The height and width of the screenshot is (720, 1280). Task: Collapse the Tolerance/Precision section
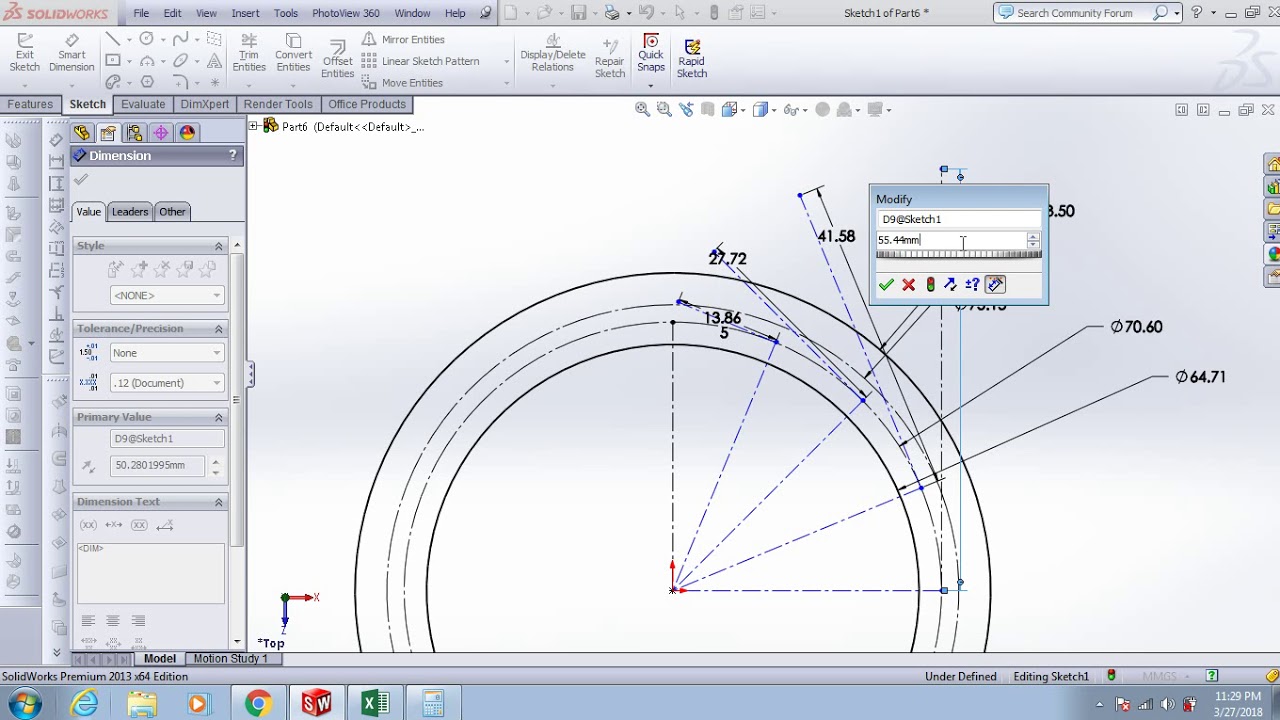click(x=218, y=329)
